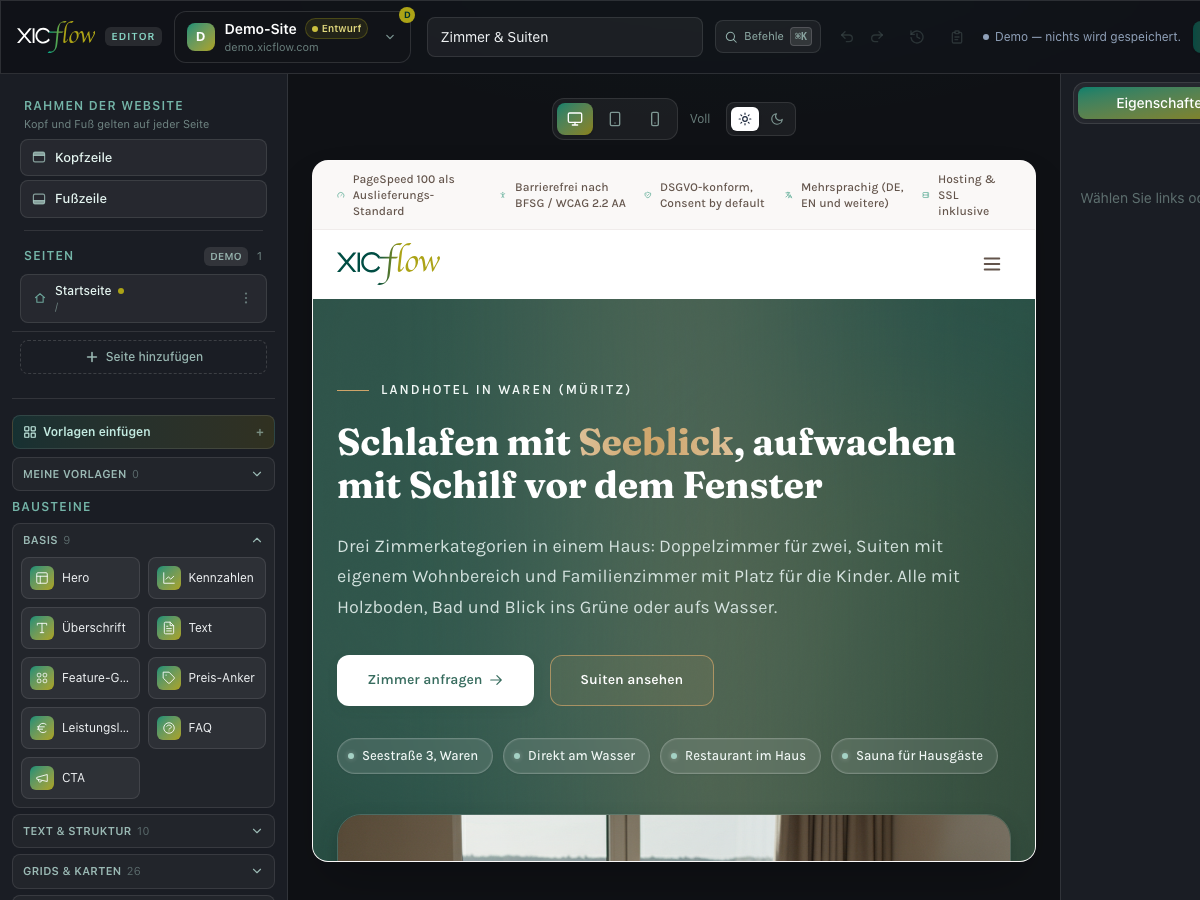
Task: Click the Barrierefrei nach BFSG banner text
Action: point(570,195)
